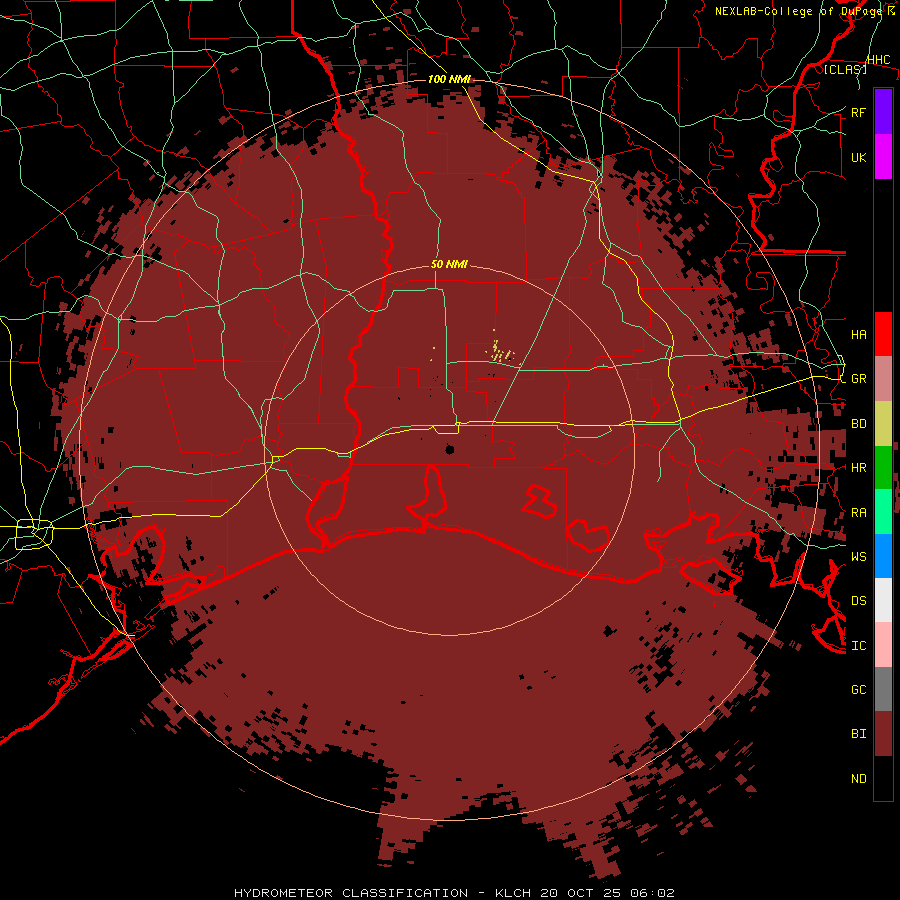Click the GR pink-brown legend swatch

[883, 379]
